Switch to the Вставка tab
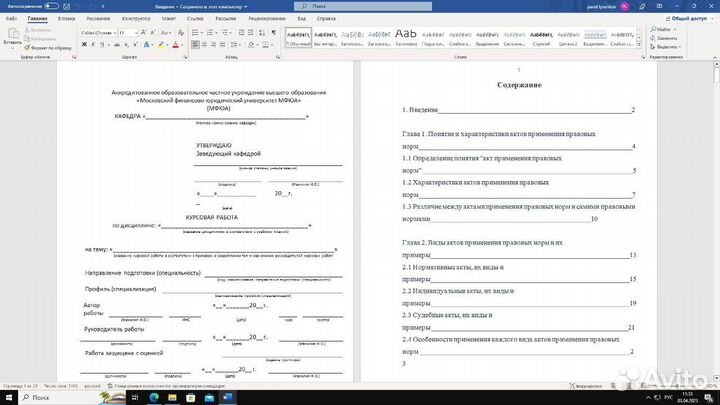This screenshot has height=405, width=720. coord(67,19)
